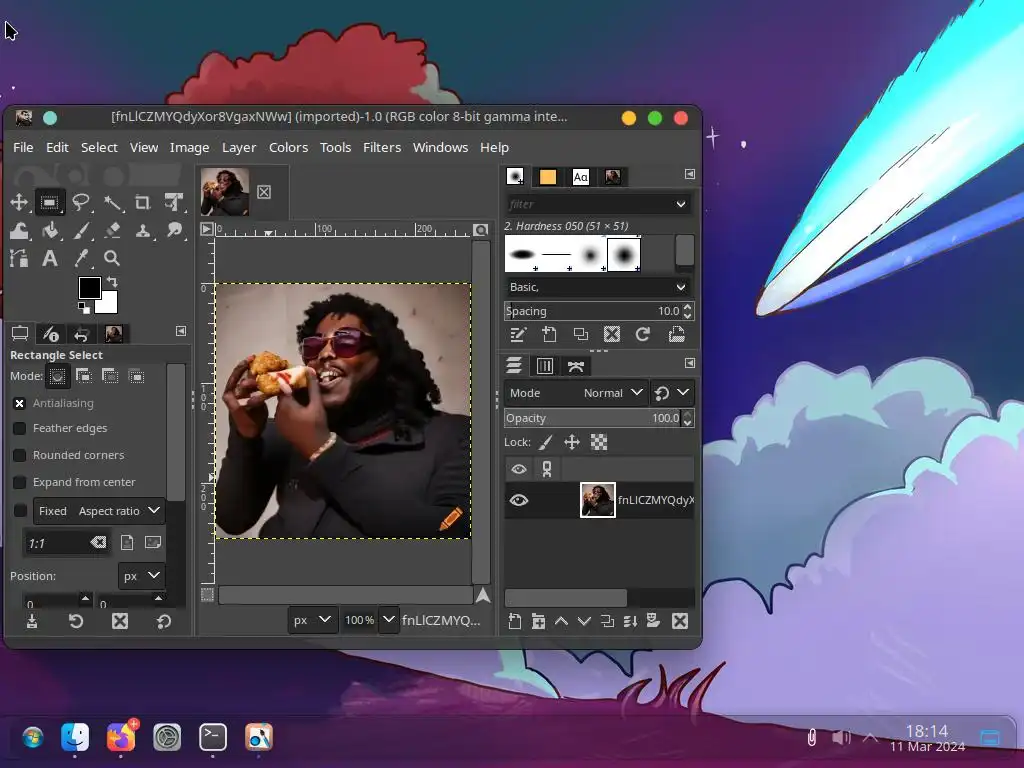
Task: Select the Color Picker eyedropper tool
Action: pos(80,259)
